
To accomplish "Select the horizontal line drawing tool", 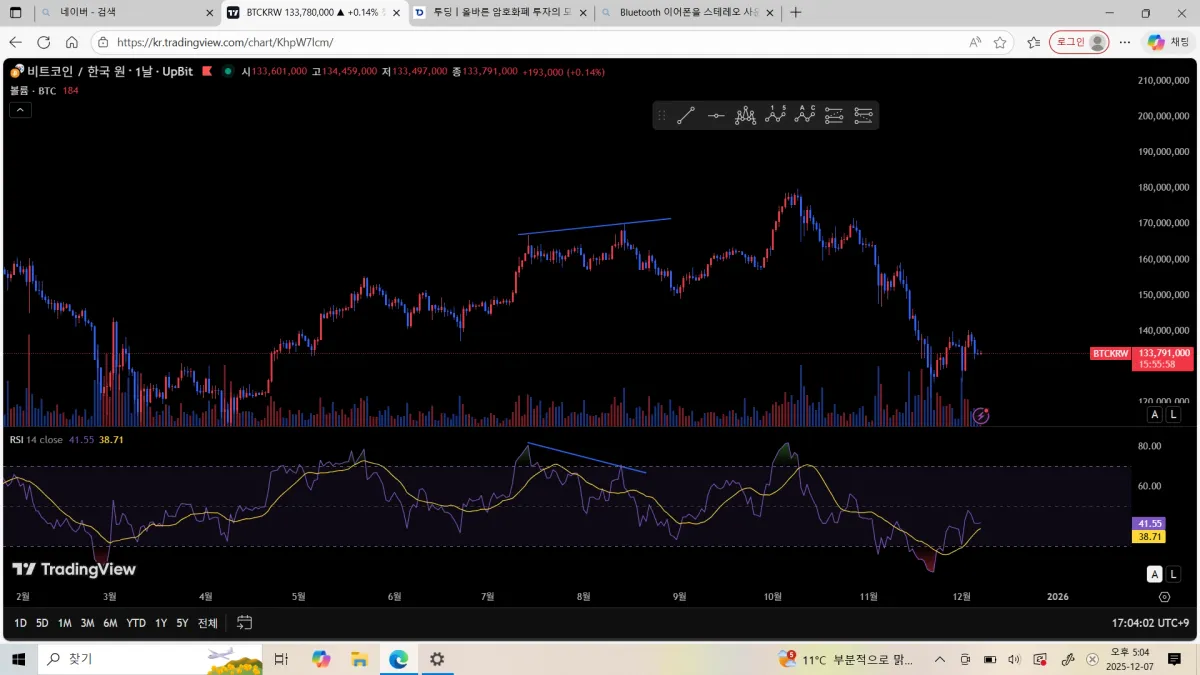I will coord(716,116).
